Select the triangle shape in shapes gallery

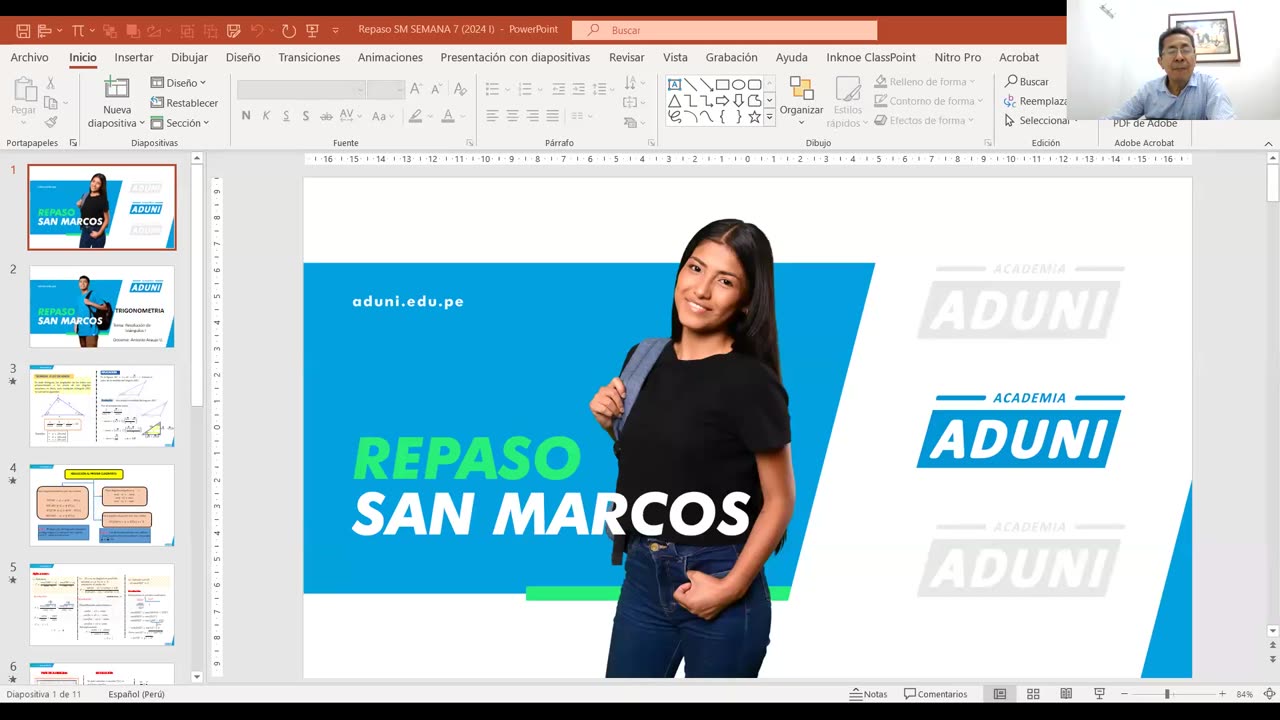click(674, 101)
